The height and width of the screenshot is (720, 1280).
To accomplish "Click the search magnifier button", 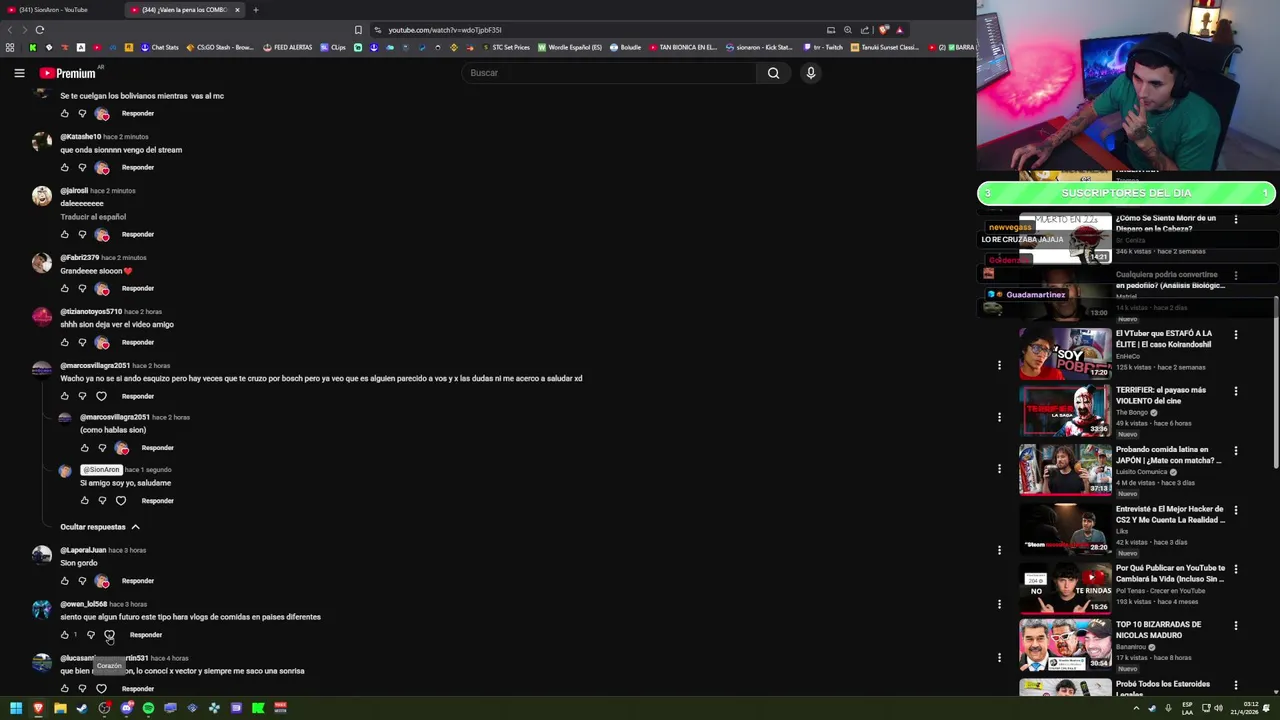I will tap(773, 73).
